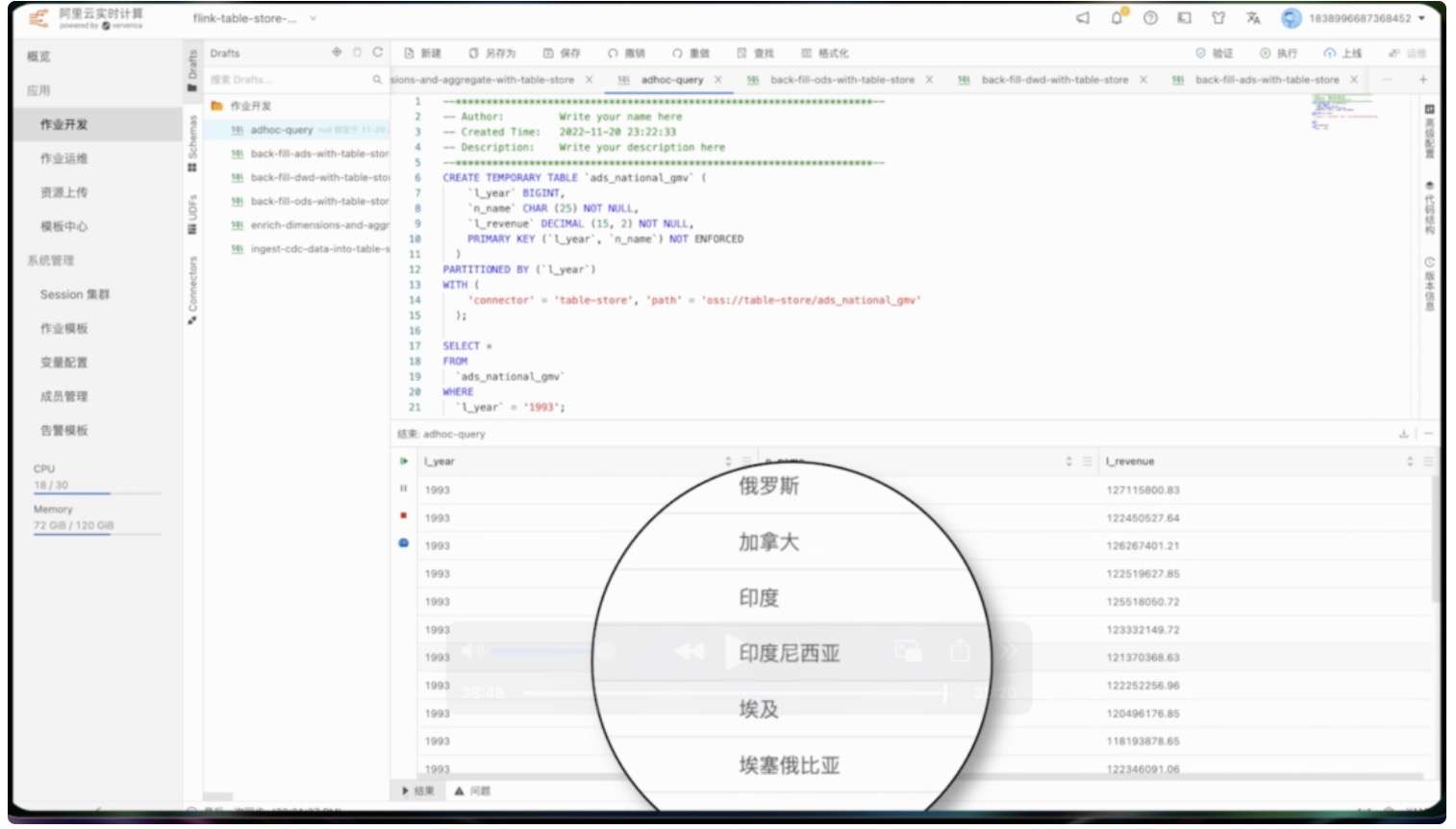Viewport: 1456px width, 829px height.
Task: Close the back-fill-ods-with-table-store tab
Action: (929, 80)
